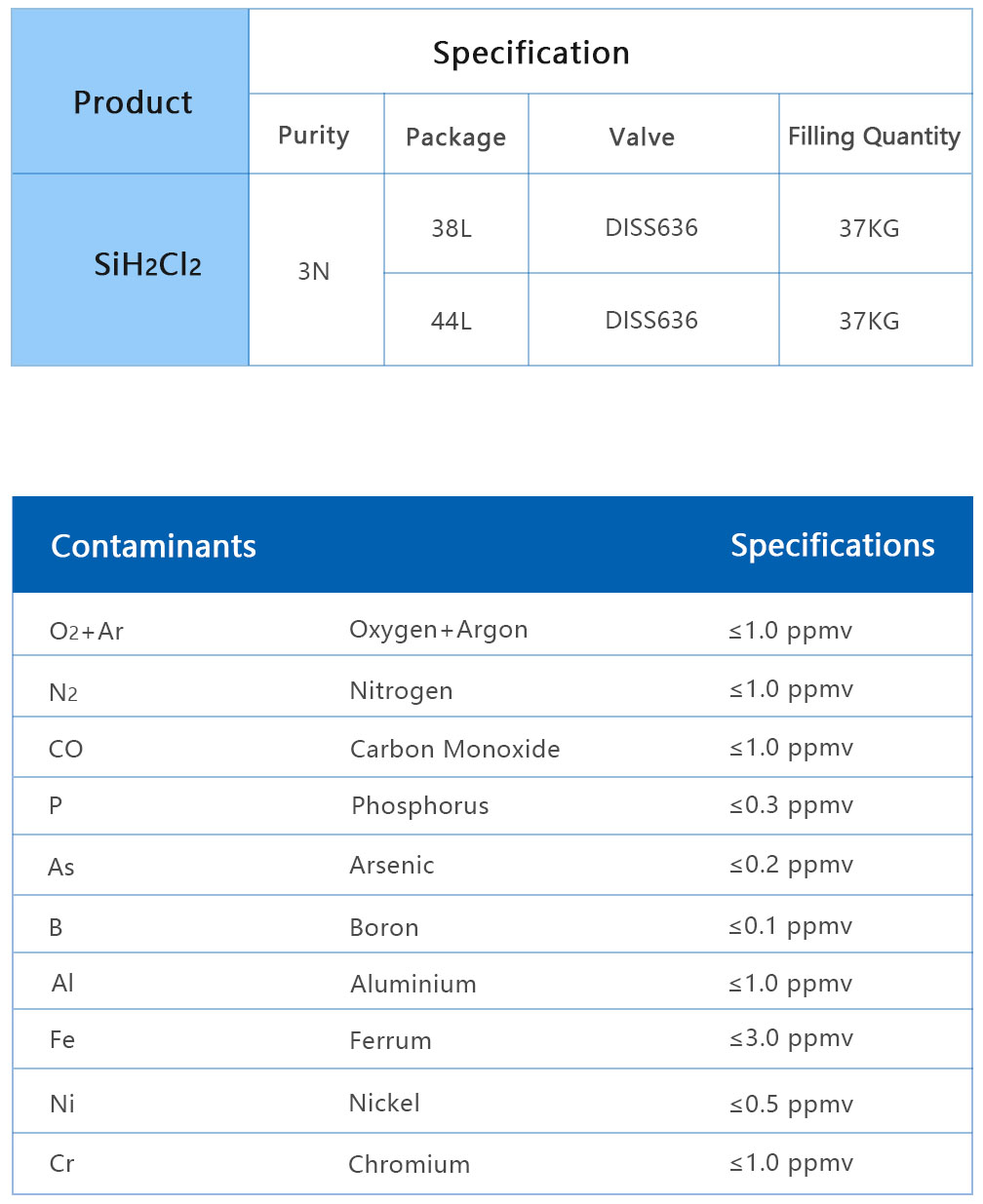Image resolution: width=983 pixels, height=1204 pixels.
Task: Click the Filling Quantity column header
Action: [874, 136]
